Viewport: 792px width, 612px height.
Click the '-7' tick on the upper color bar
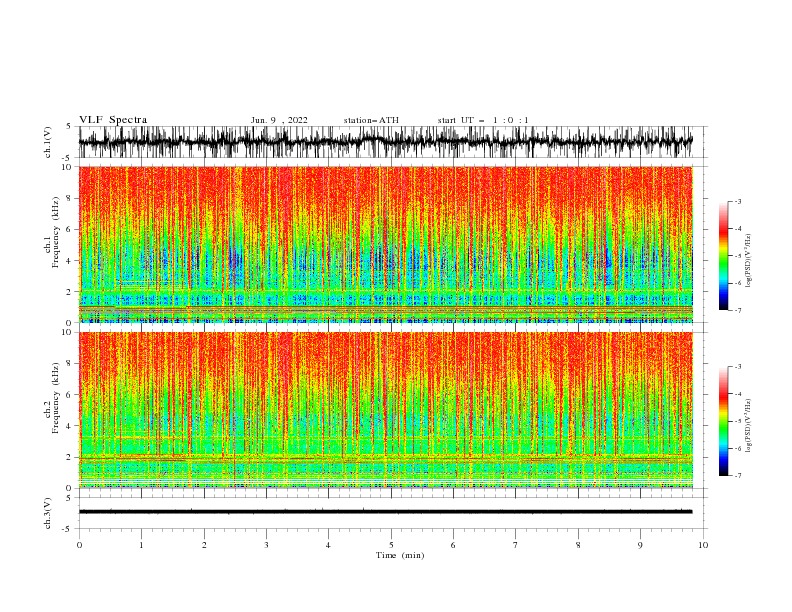point(737,310)
